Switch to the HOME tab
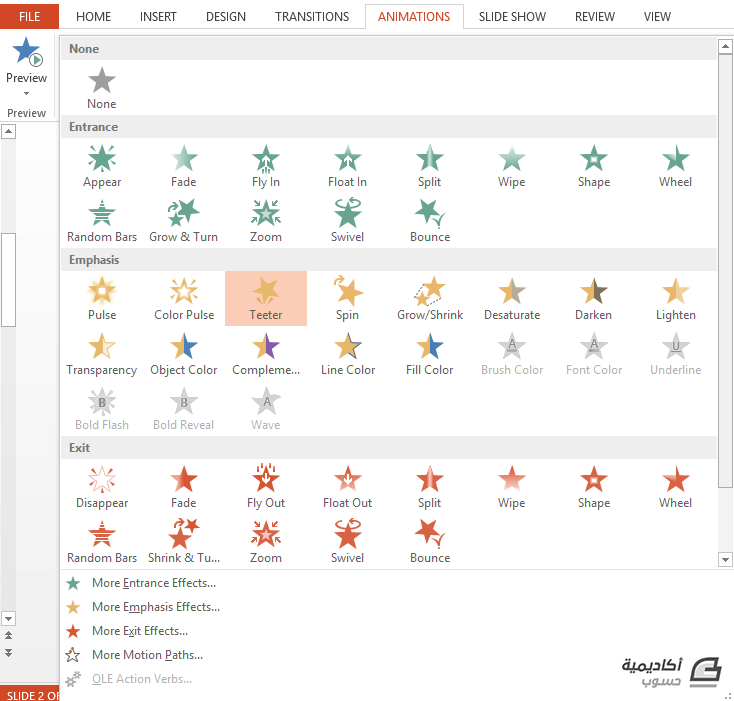Viewport: 734px width, 701px height. (x=94, y=16)
